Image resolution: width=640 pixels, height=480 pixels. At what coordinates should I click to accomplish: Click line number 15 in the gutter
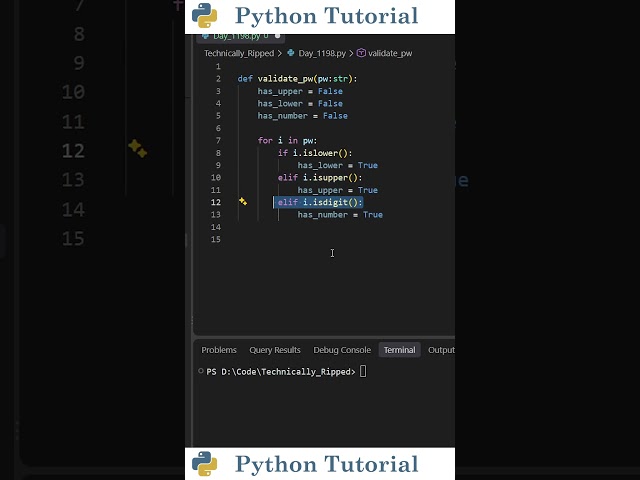click(216, 239)
